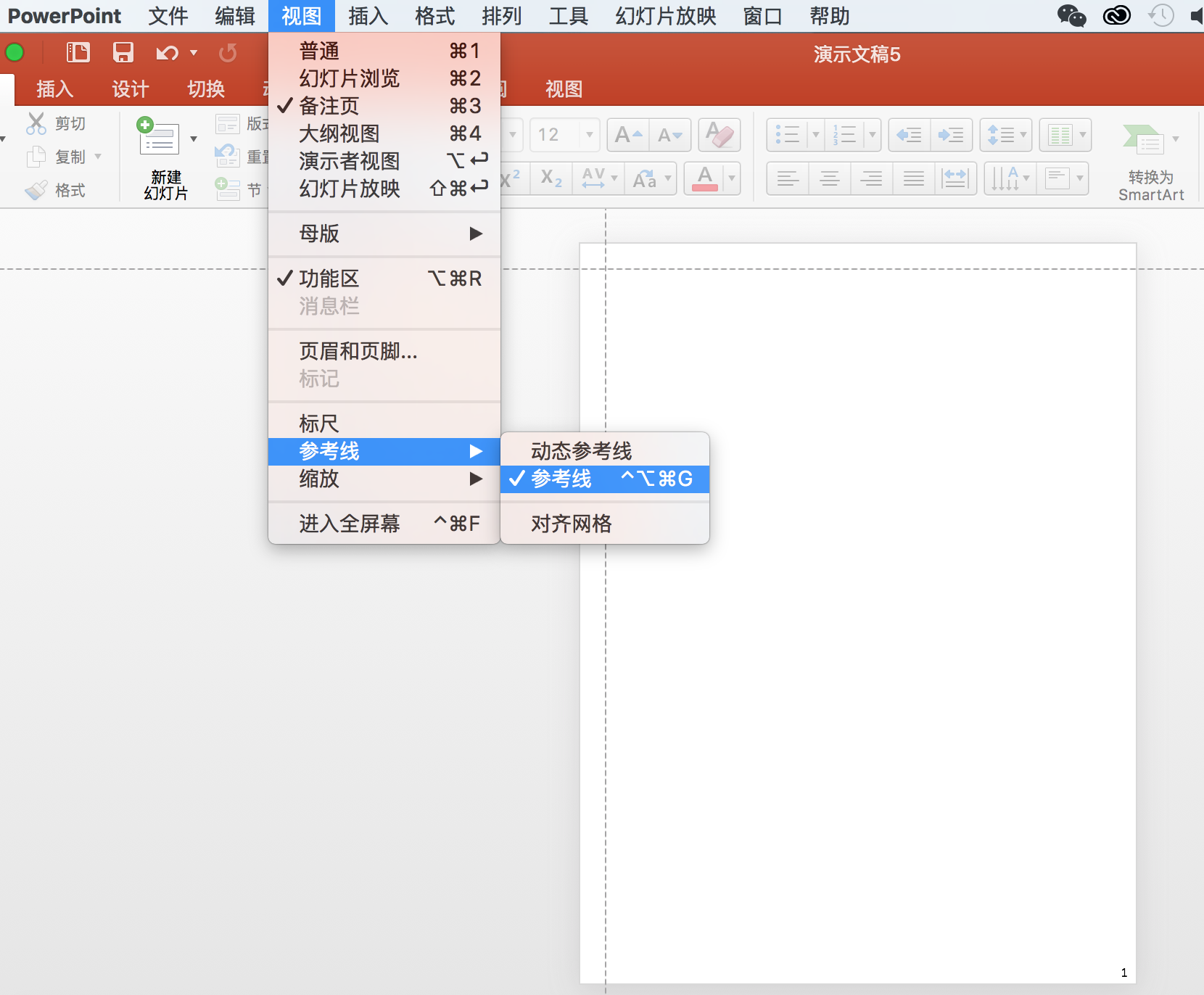Open the numbered list dropdown arrow
1204x995 pixels.
(x=872, y=135)
